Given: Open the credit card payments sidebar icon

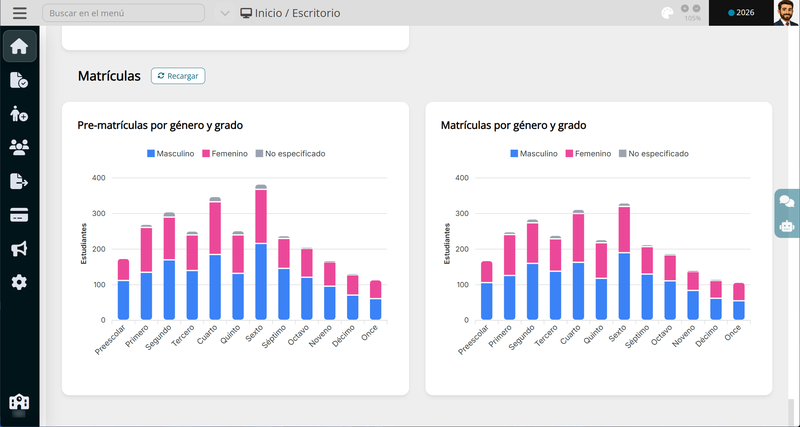Looking at the screenshot, I should tap(19, 215).
